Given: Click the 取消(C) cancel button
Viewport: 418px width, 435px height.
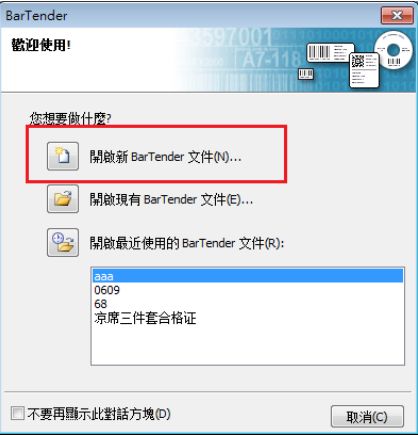Looking at the screenshot, I should pyautogui.click(x=367, y=416).
